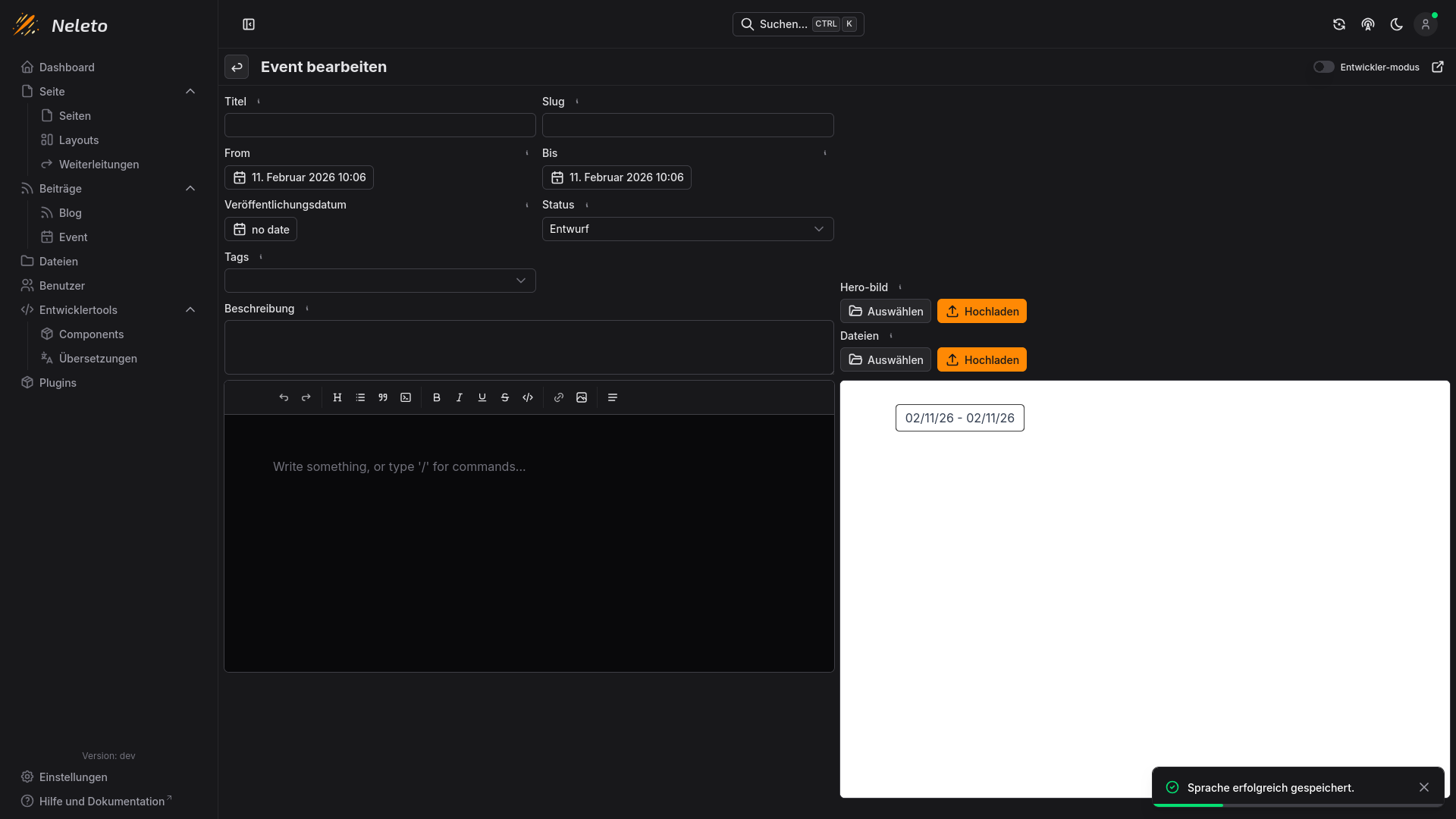Open Übersetzungen in the sidebar
This screenshot has height=819, width=1456.
click(x=98, y=358)
